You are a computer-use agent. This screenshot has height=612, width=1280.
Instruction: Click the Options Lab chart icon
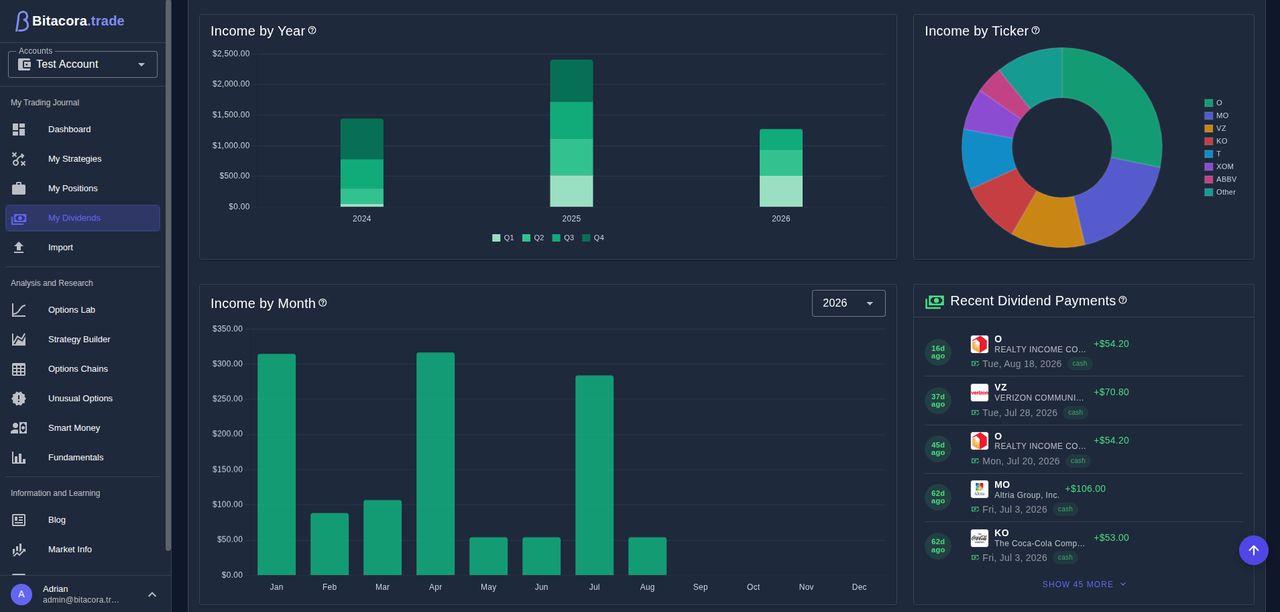[19, 310]
